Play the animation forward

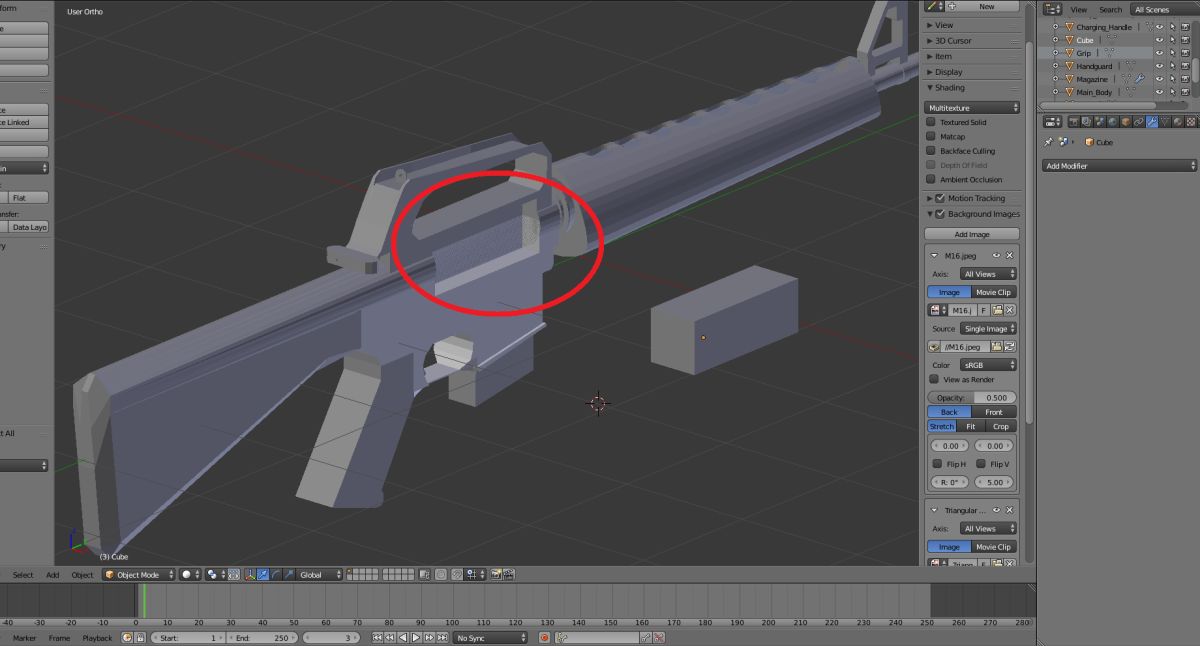416,638
